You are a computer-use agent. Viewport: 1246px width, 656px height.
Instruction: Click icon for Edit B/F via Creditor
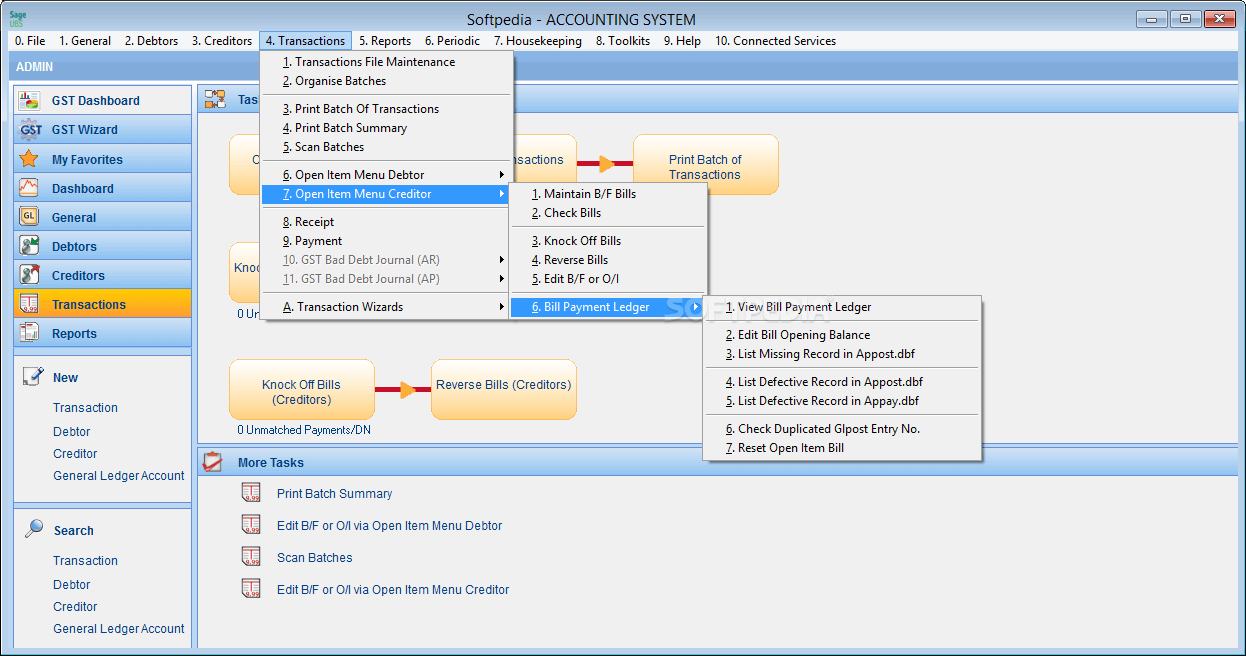251,589
